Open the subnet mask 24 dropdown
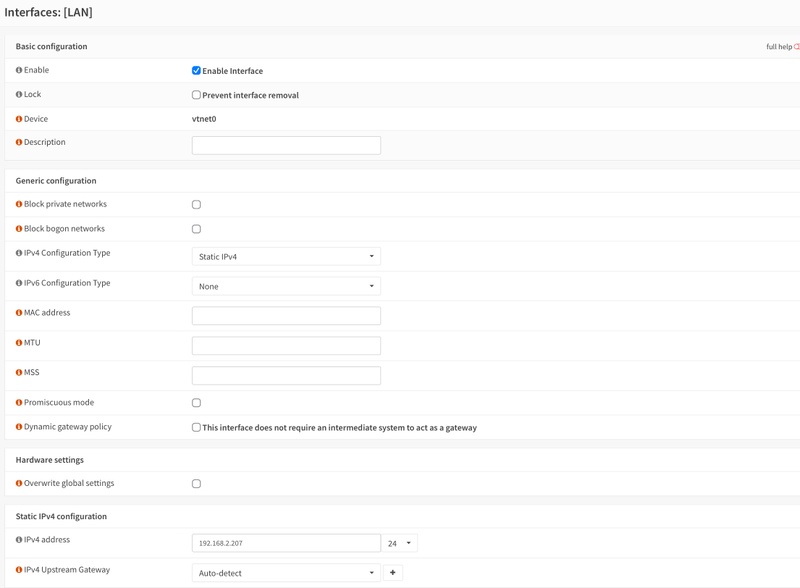 click(x=399, y=543)
